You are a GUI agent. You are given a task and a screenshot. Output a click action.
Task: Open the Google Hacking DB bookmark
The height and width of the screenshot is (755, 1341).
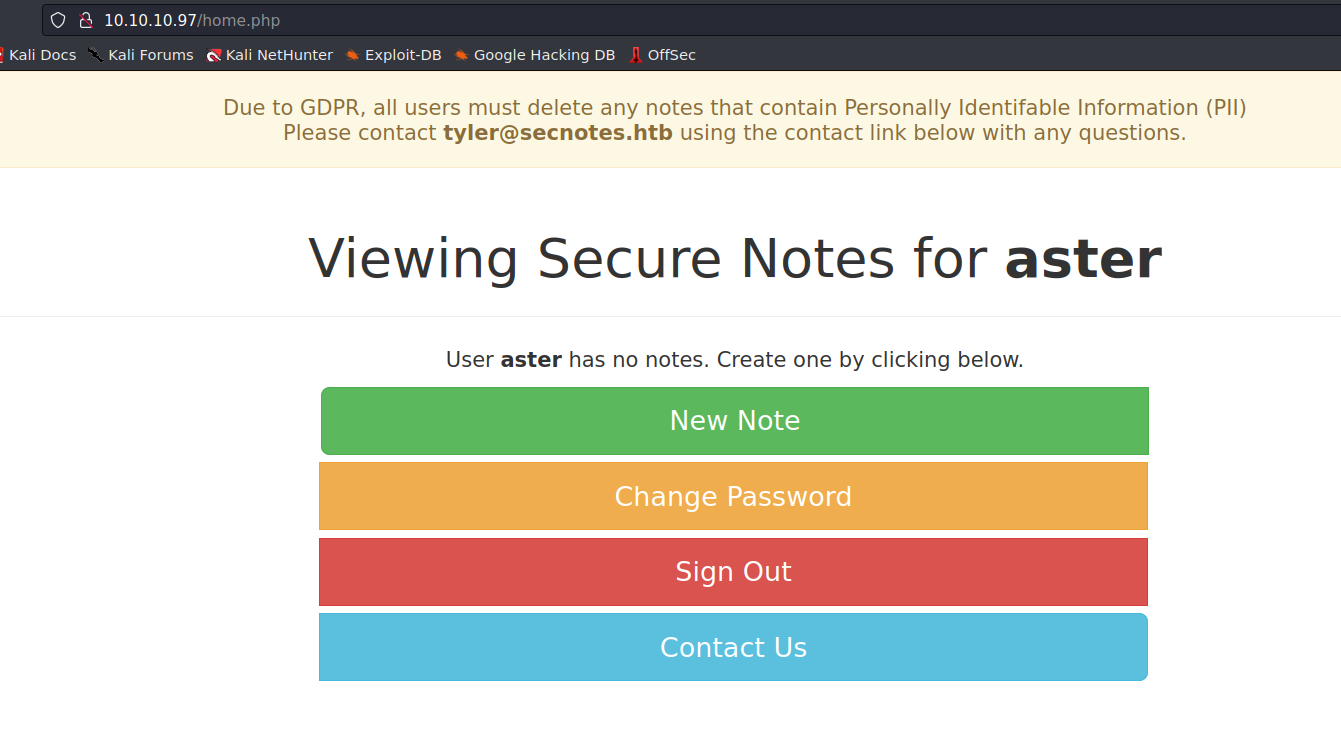(x=534, y=55)
